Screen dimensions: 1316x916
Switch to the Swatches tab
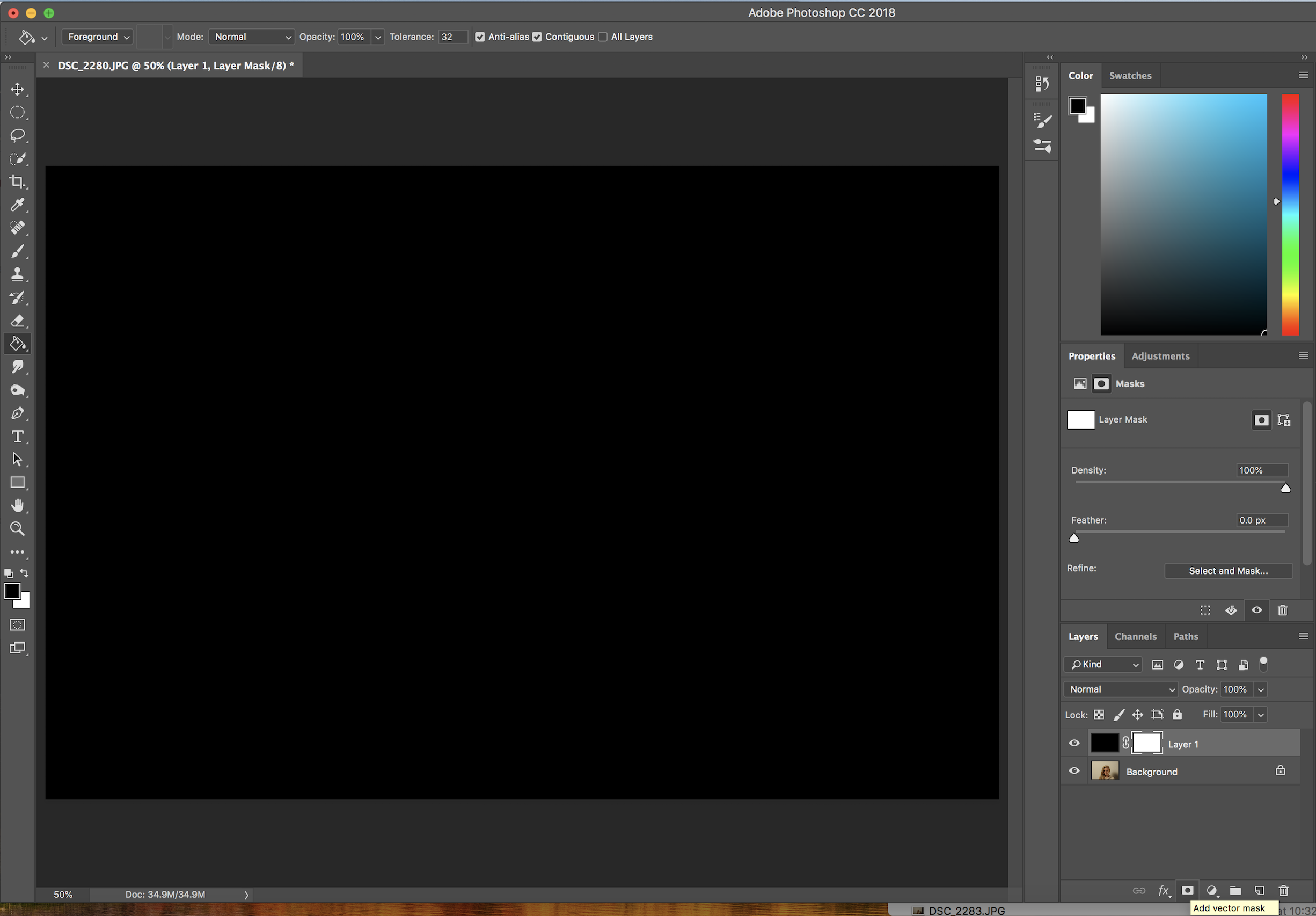[1130, 76]
